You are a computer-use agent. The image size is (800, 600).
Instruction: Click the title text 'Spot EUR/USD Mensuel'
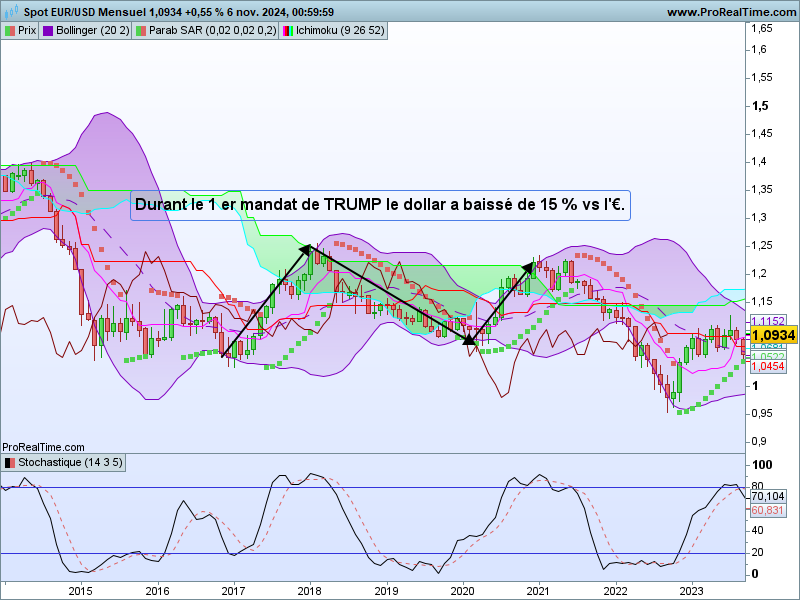point(85,12)
